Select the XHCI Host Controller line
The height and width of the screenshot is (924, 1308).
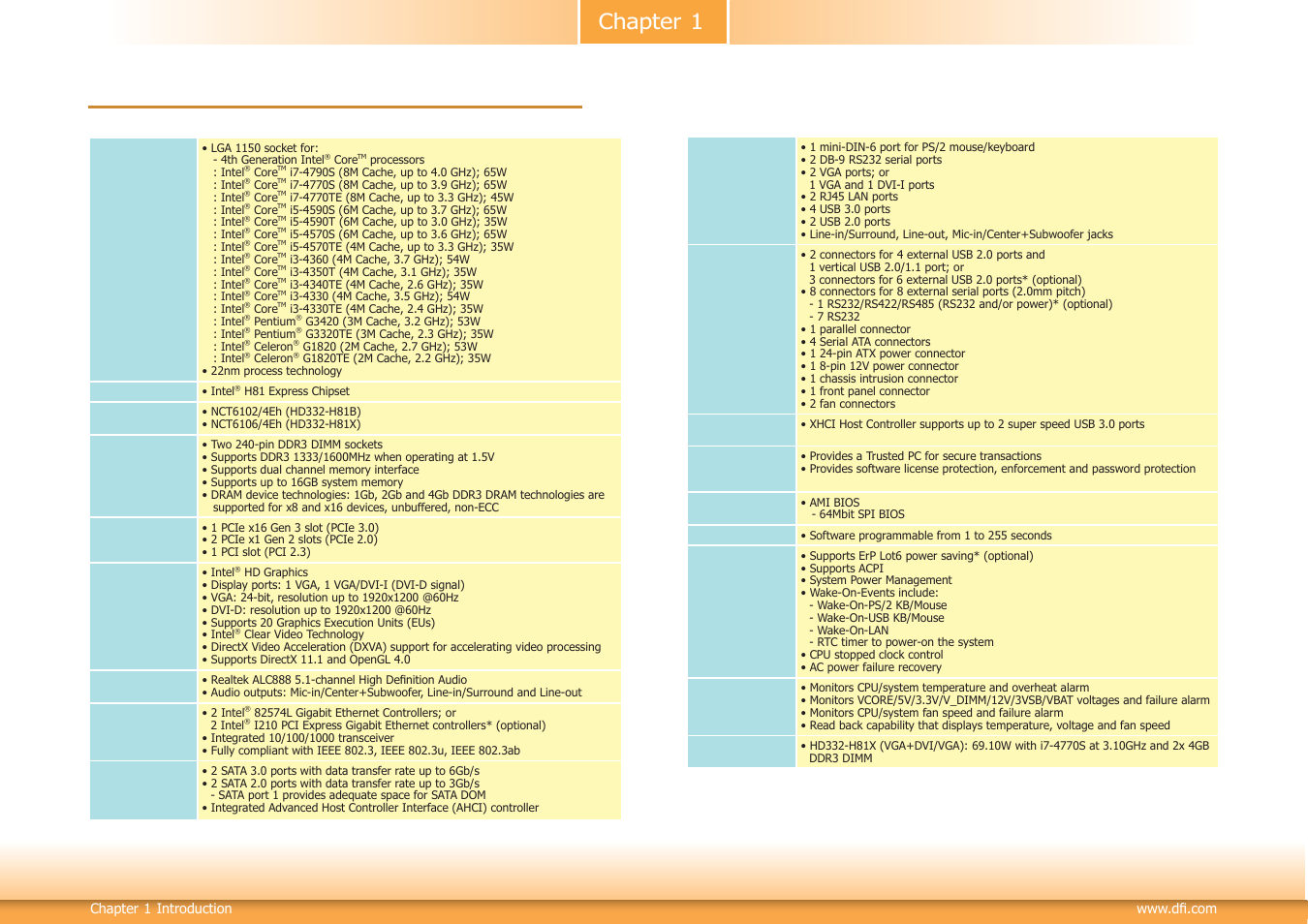pyautogui.click(x=973, y=424)
